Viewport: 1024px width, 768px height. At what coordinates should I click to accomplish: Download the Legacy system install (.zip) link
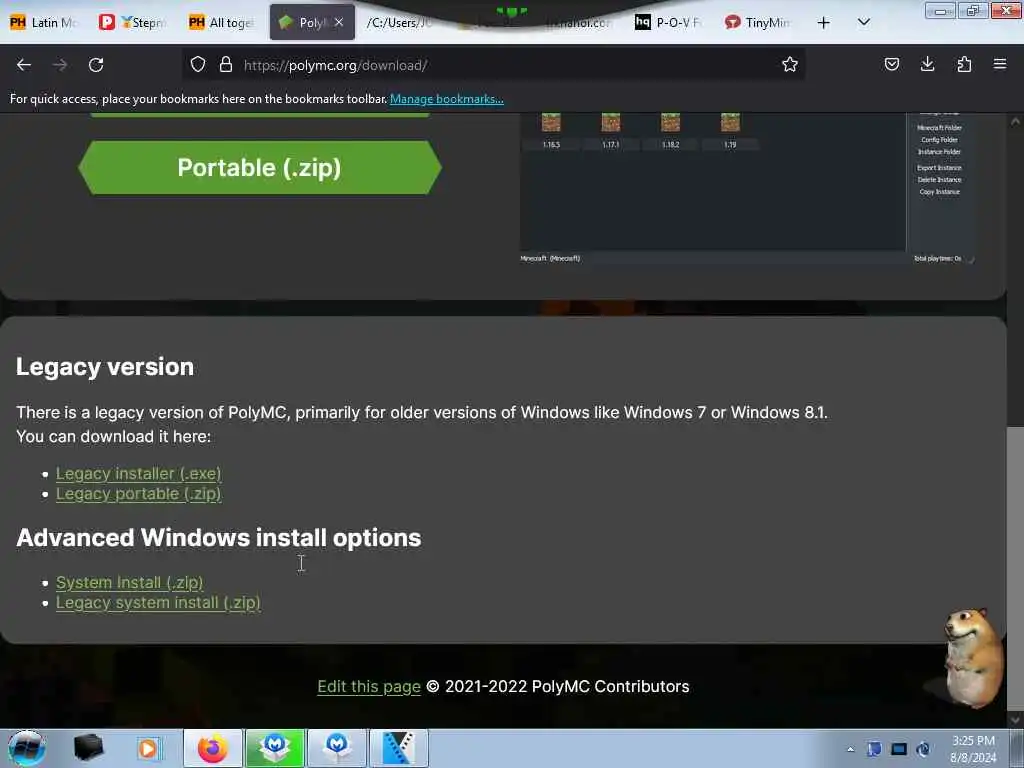(158, 602)
